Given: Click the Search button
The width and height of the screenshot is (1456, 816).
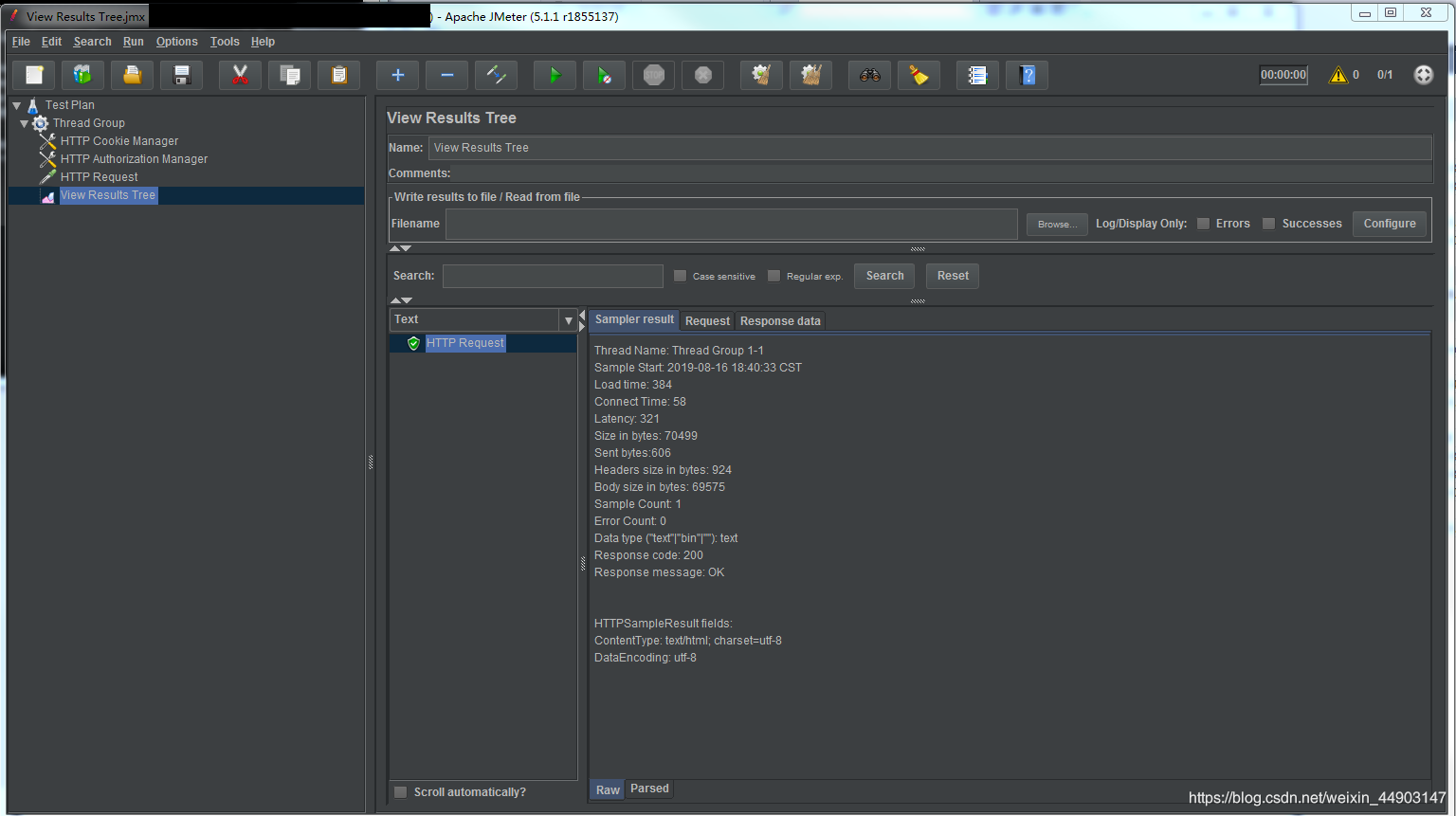Looking at the screenshot, I should (x=884, y=276).
